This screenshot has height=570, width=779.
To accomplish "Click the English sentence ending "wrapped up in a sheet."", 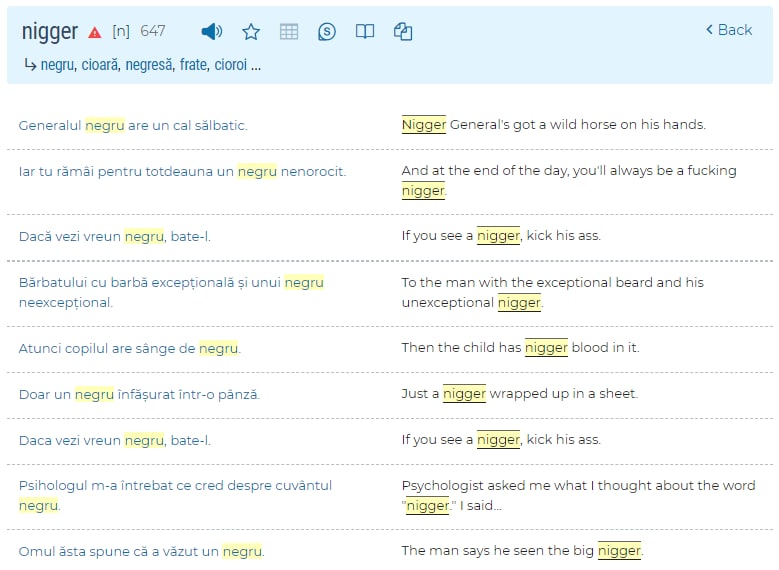I will (x=520, y=394).
